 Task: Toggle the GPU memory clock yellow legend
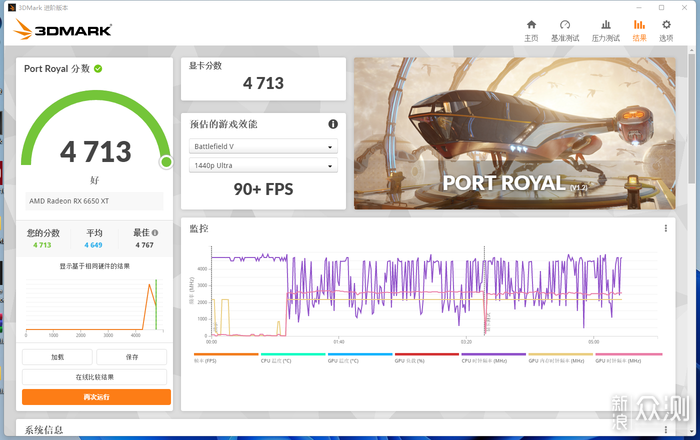[561, 354]
